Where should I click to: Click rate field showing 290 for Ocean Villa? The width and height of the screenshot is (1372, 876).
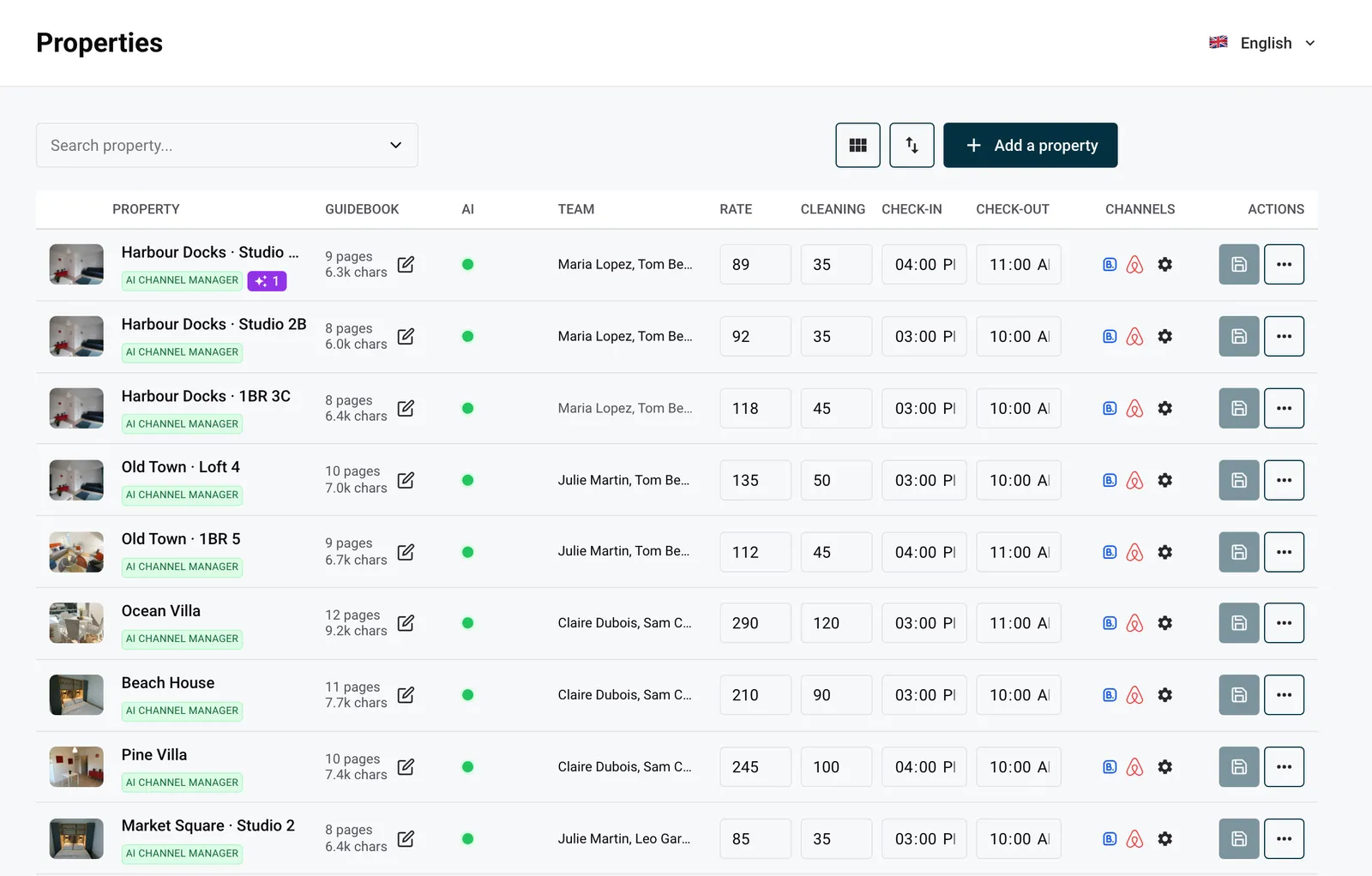(x=755, y=623)
